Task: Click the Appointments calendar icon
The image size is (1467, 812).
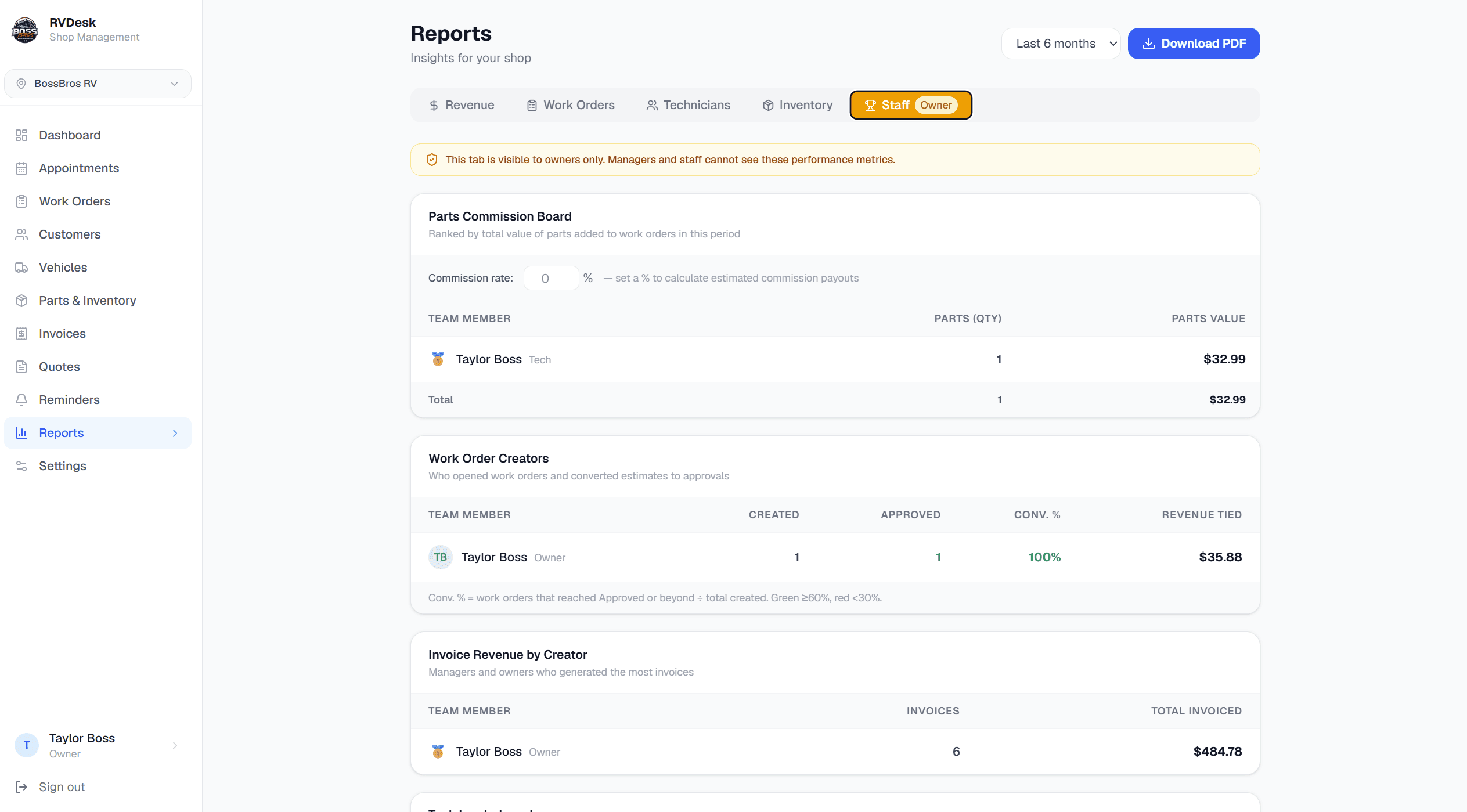Action: point(21,168)
